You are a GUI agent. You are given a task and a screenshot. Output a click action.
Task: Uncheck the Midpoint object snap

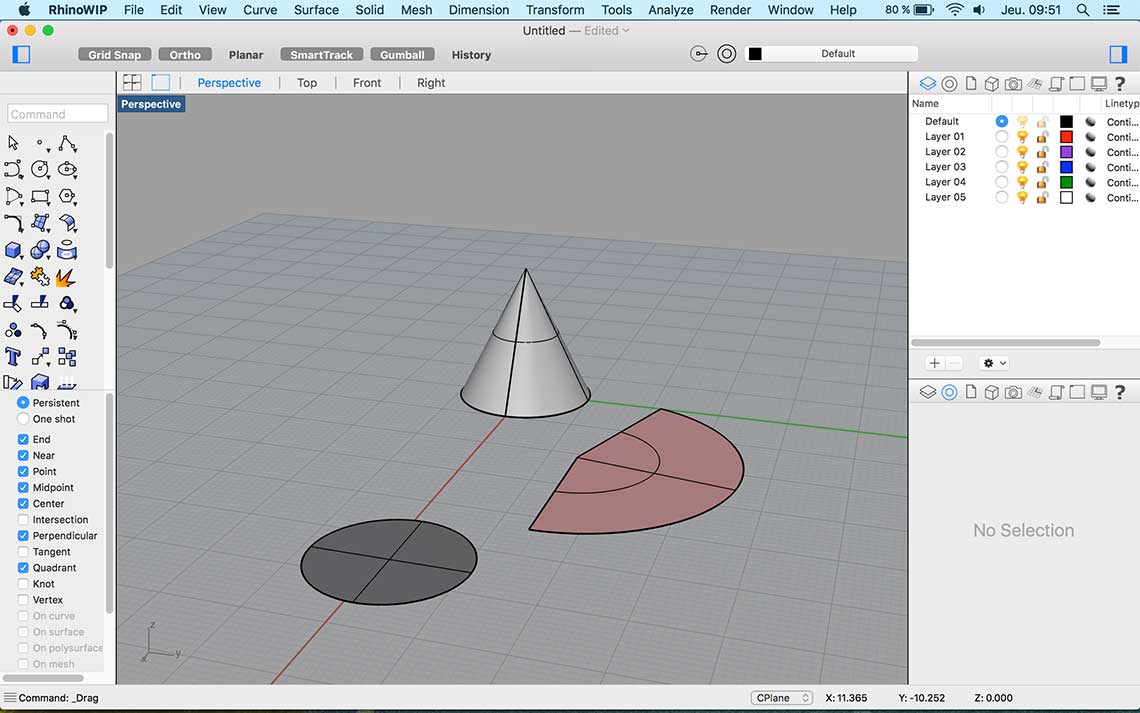point(23,488)
